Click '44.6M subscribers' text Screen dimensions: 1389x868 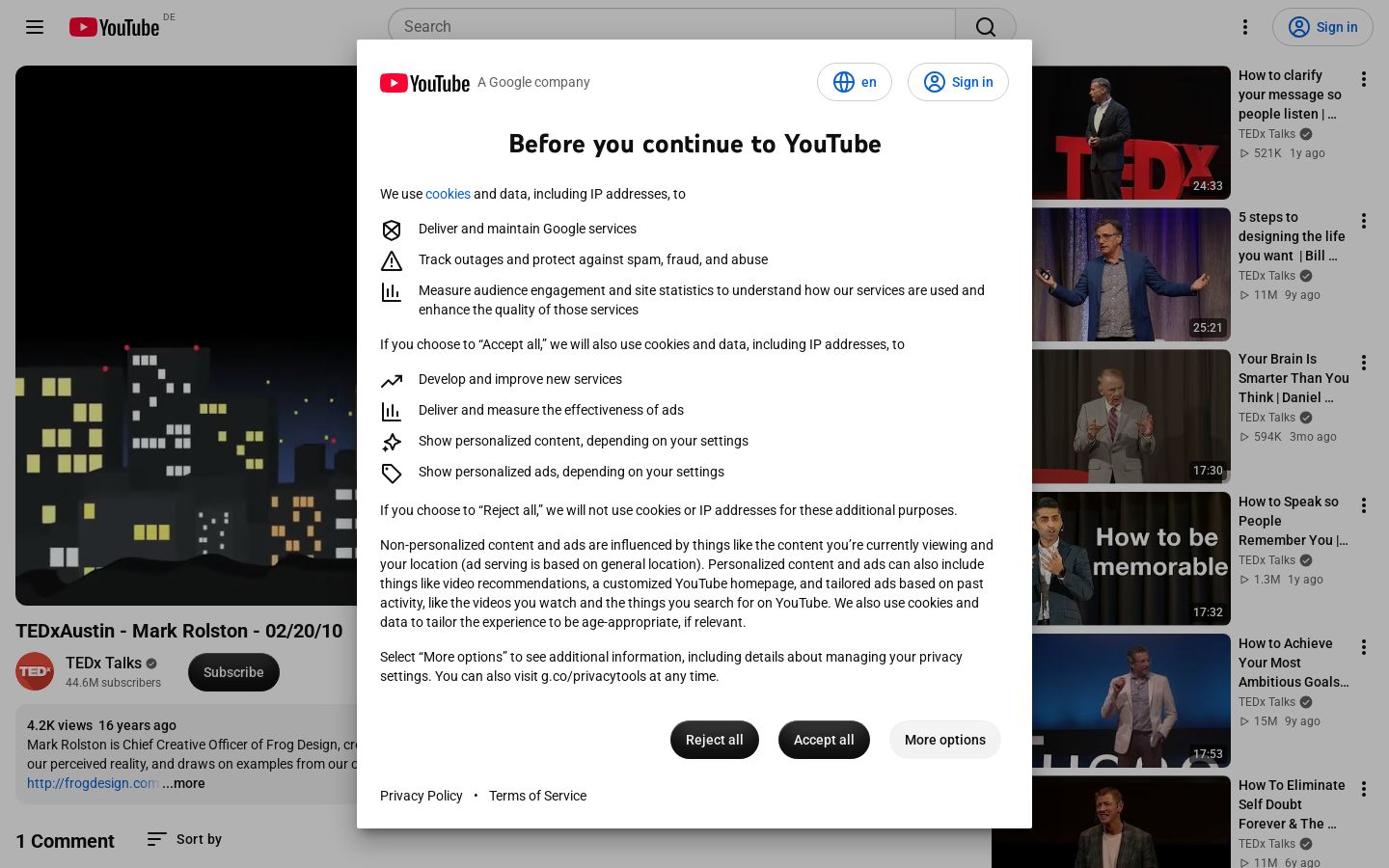113,683
